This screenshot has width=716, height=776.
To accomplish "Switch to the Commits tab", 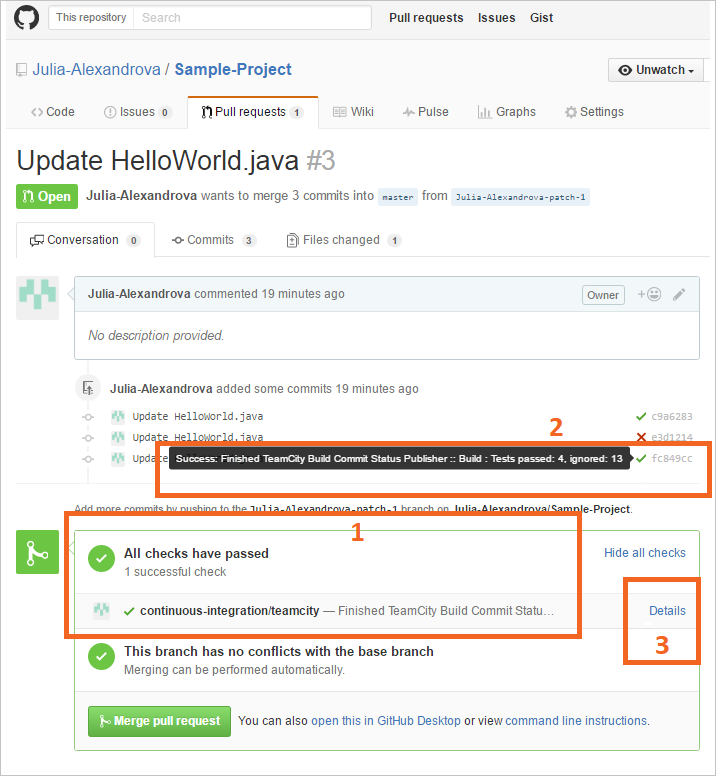I will 214,240.
